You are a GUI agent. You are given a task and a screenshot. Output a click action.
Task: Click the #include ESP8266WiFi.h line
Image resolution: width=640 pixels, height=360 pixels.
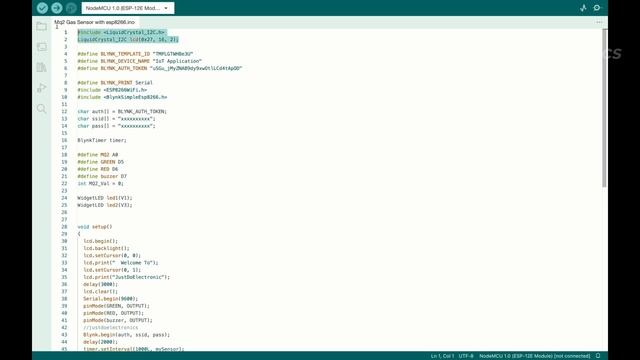click(x=112, y=90)
